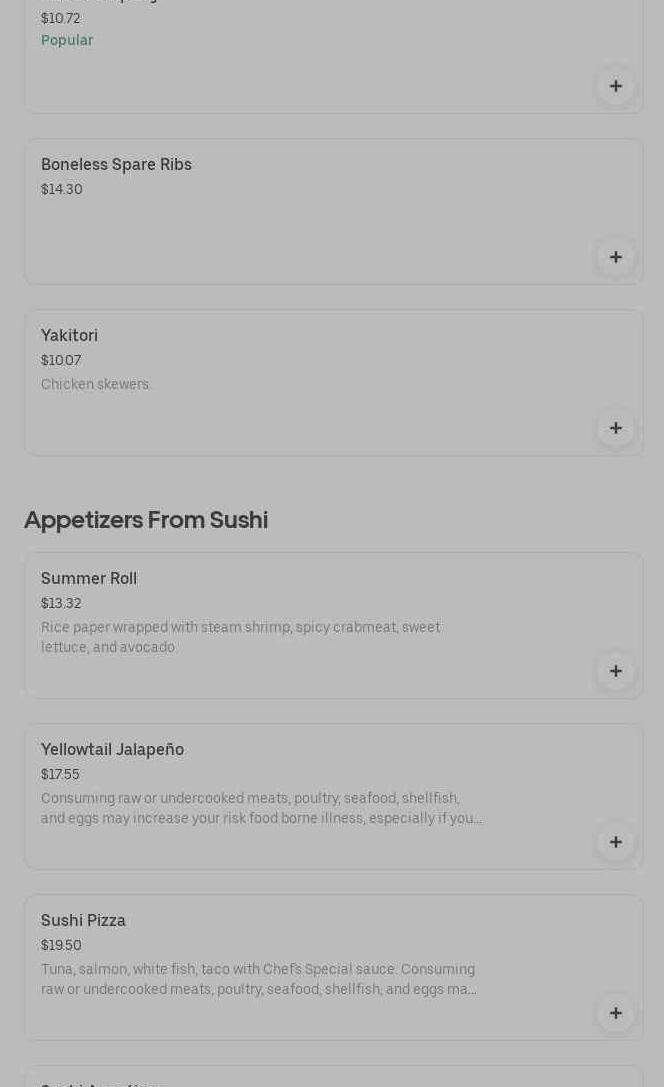Viewport: 664px width, 1087px height.
Task: Click the Summer Roll rice paper description
Action: tap(240, 637)
